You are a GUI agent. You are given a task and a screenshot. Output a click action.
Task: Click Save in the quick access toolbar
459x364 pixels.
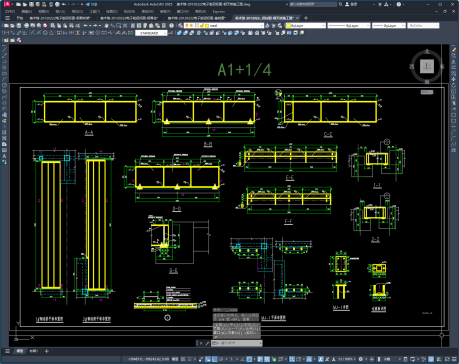click(31, 4)
